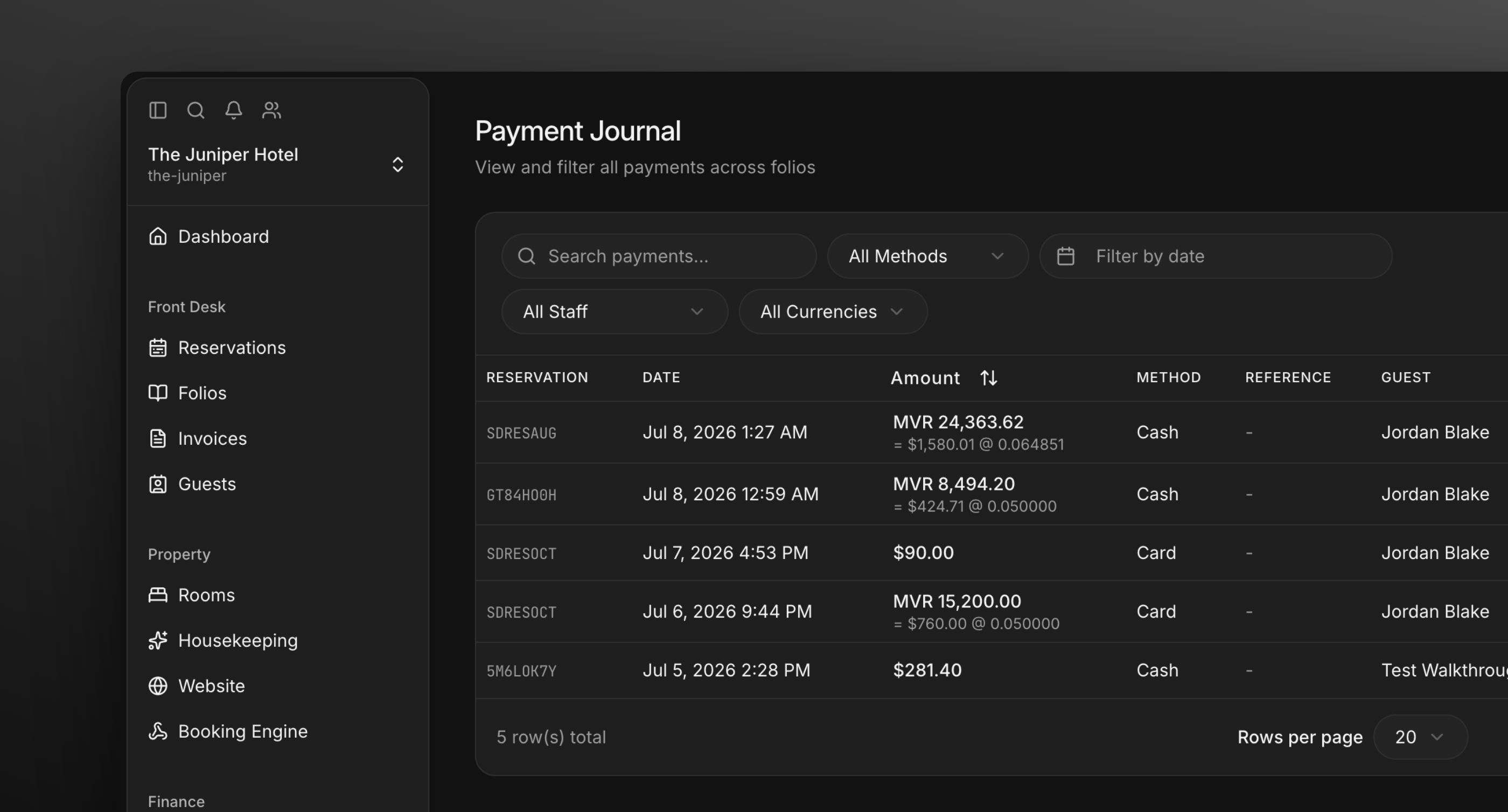Open the All Staff dropdown
The width and height of the screenshot is (1508, 812).
coord(615,311)
